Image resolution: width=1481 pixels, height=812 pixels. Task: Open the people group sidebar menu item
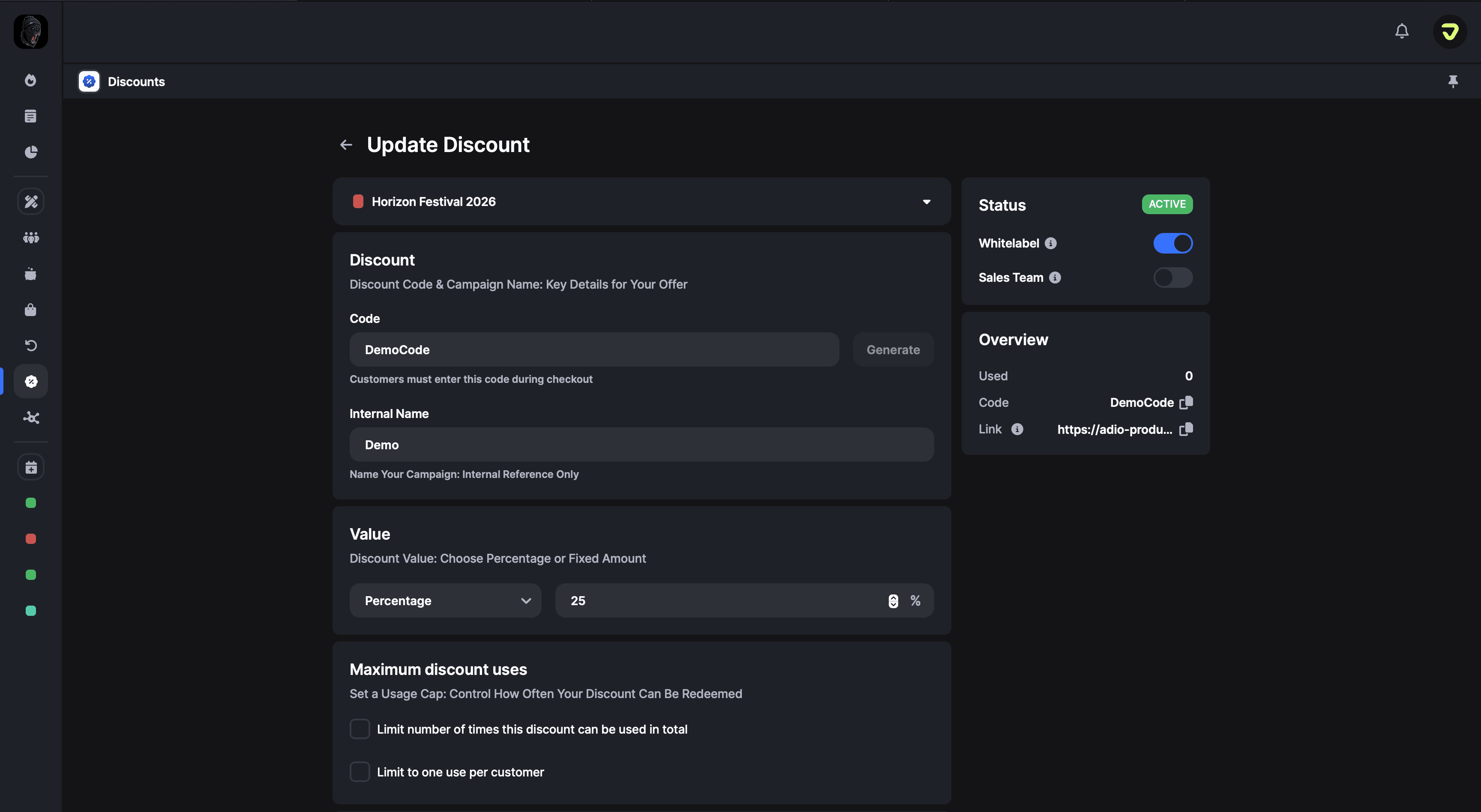[x=31, y=237]
